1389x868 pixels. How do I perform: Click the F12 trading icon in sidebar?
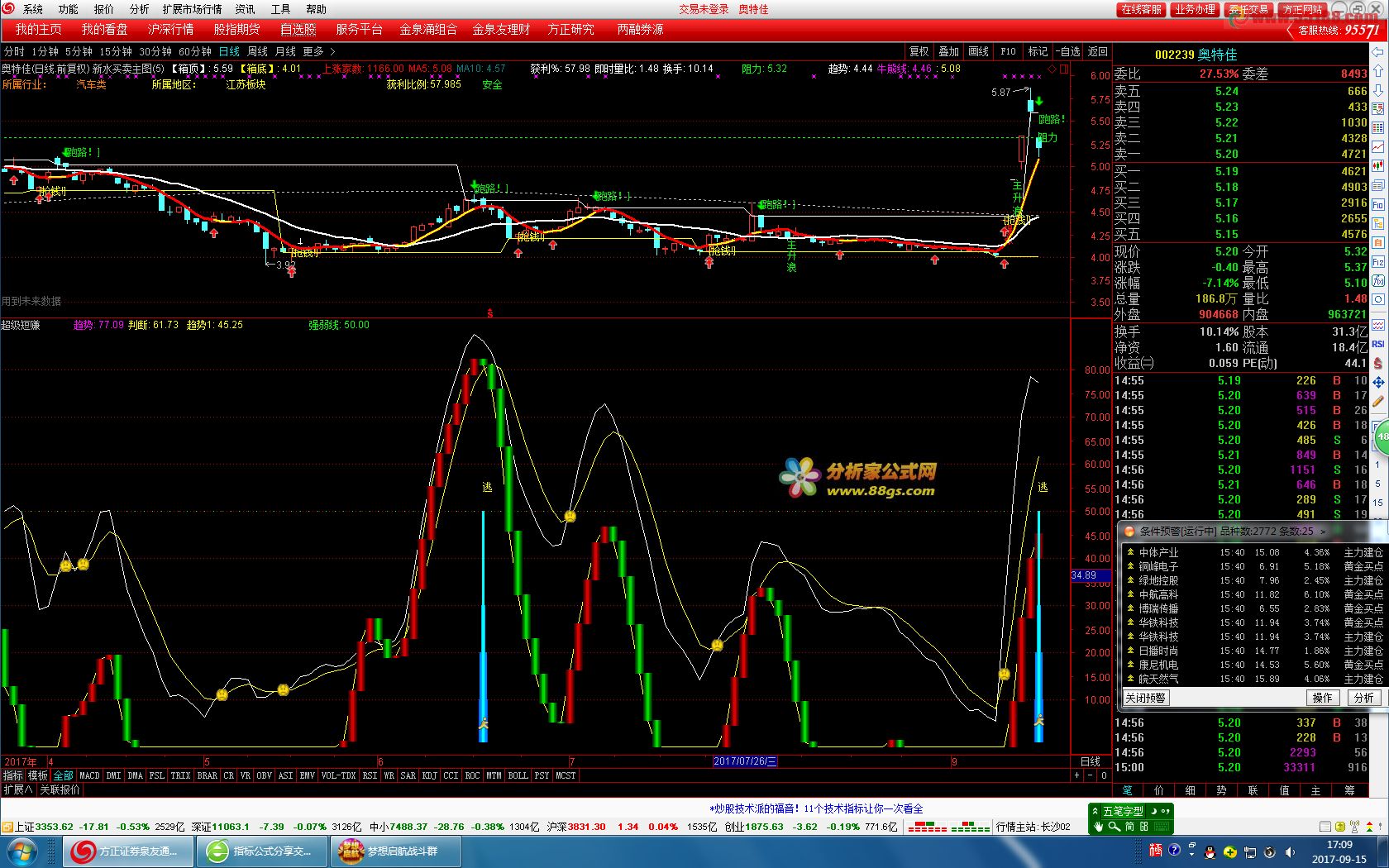coord(1378,261)
